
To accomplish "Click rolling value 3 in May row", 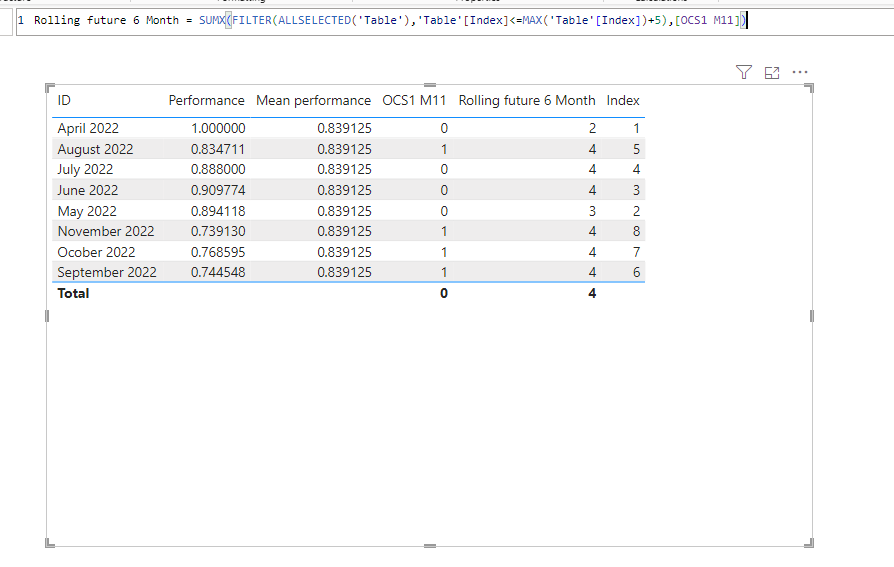I will (x=592, y=211).
